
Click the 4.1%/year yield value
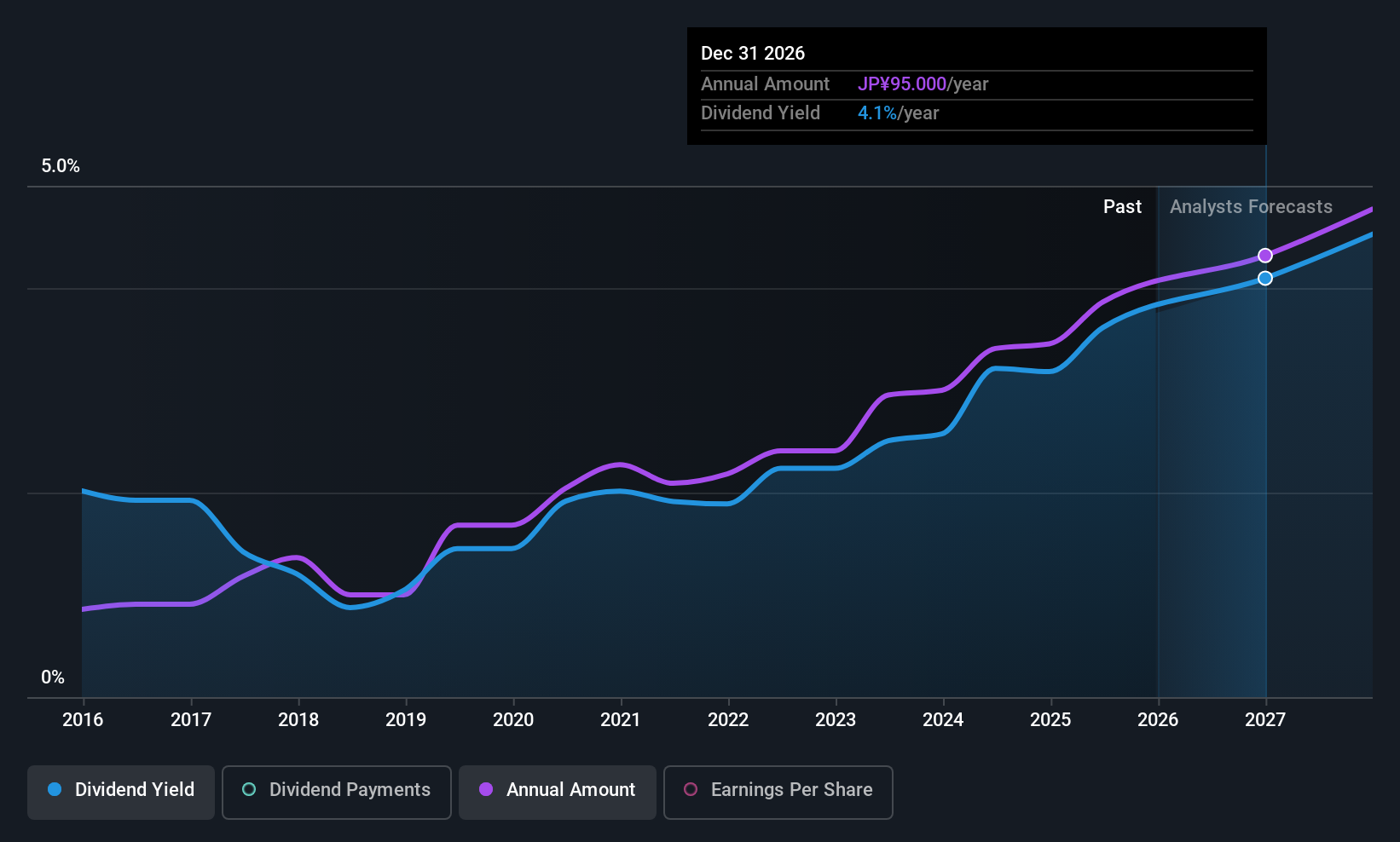click(898, 113)
